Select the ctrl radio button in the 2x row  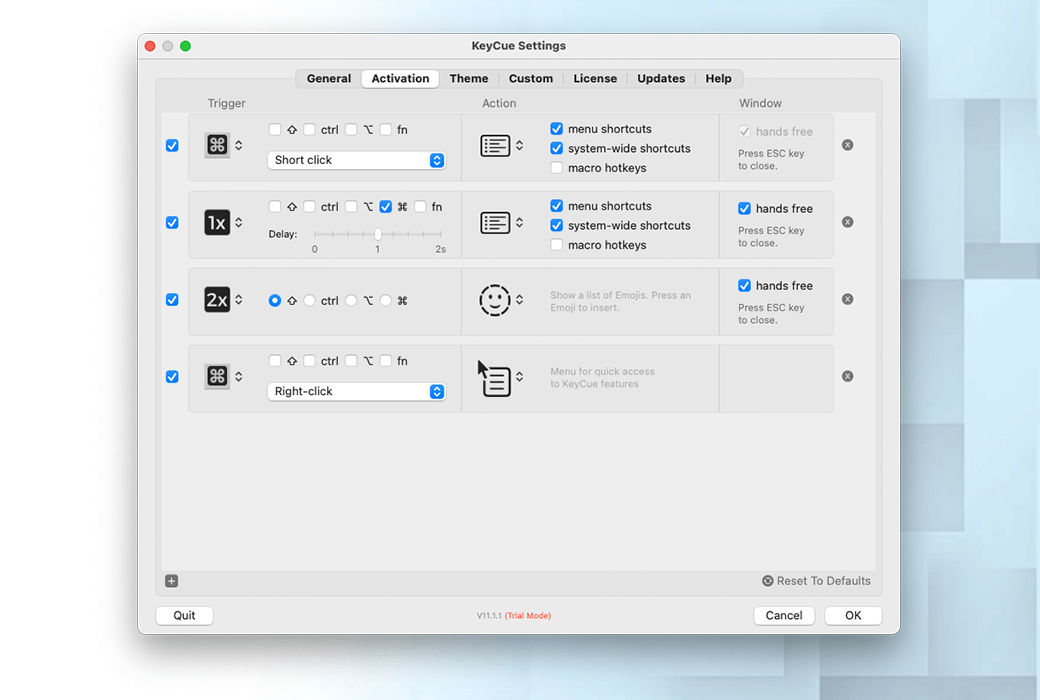coord(309,300)
